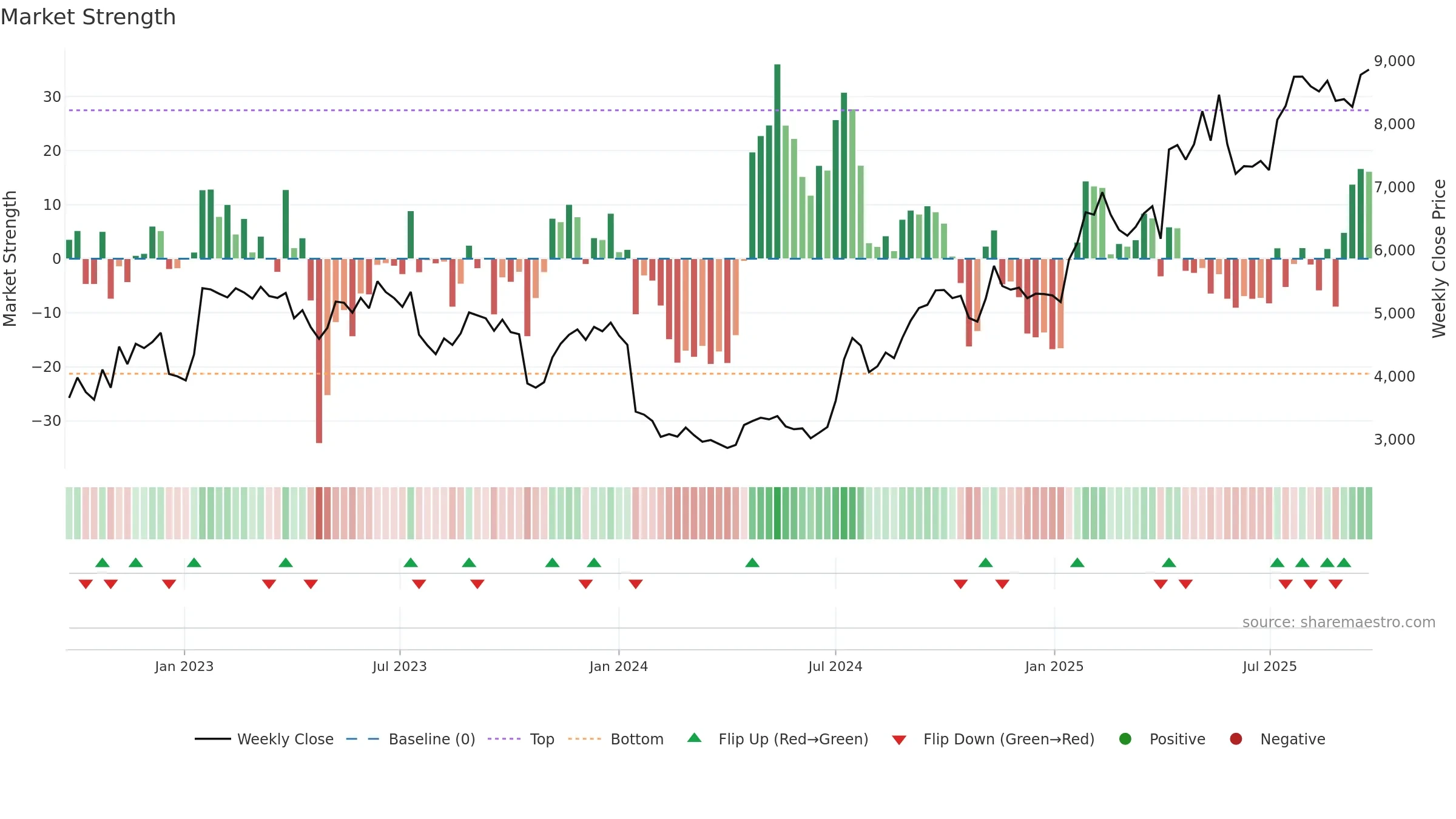The width and height of the screenshot is (1456, 819).
Task: Click the blue dashed Baseline sample in legend
Action: [x=362, y=739]
